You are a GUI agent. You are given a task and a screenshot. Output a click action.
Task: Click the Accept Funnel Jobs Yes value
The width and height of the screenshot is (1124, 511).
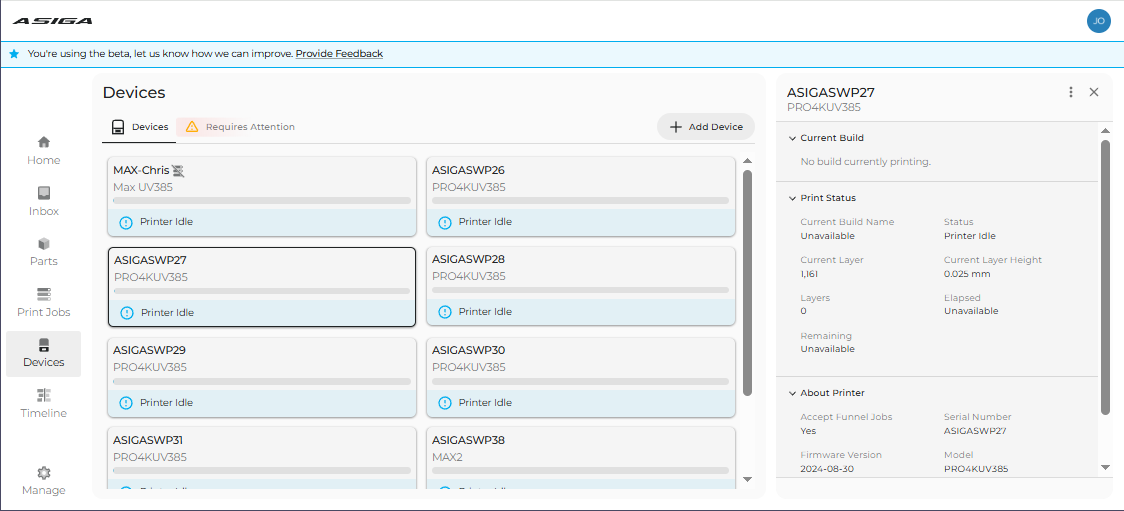click(x=808, y=431)
